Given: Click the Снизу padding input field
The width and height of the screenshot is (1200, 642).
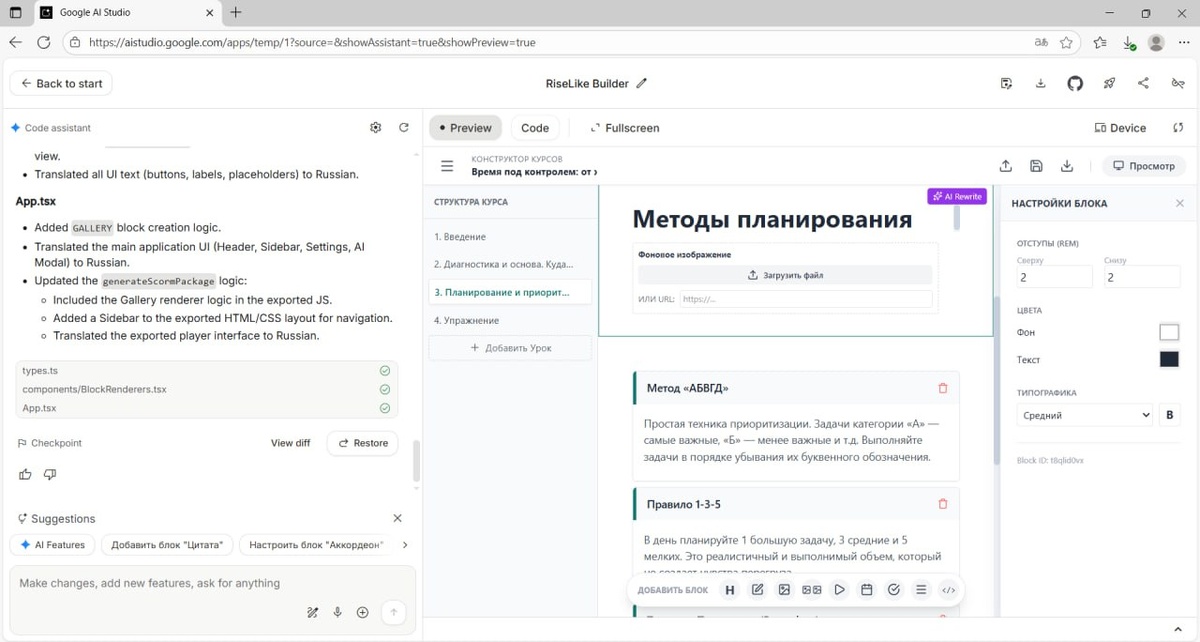Looking at the screenshot, I should pos(1142,277).
